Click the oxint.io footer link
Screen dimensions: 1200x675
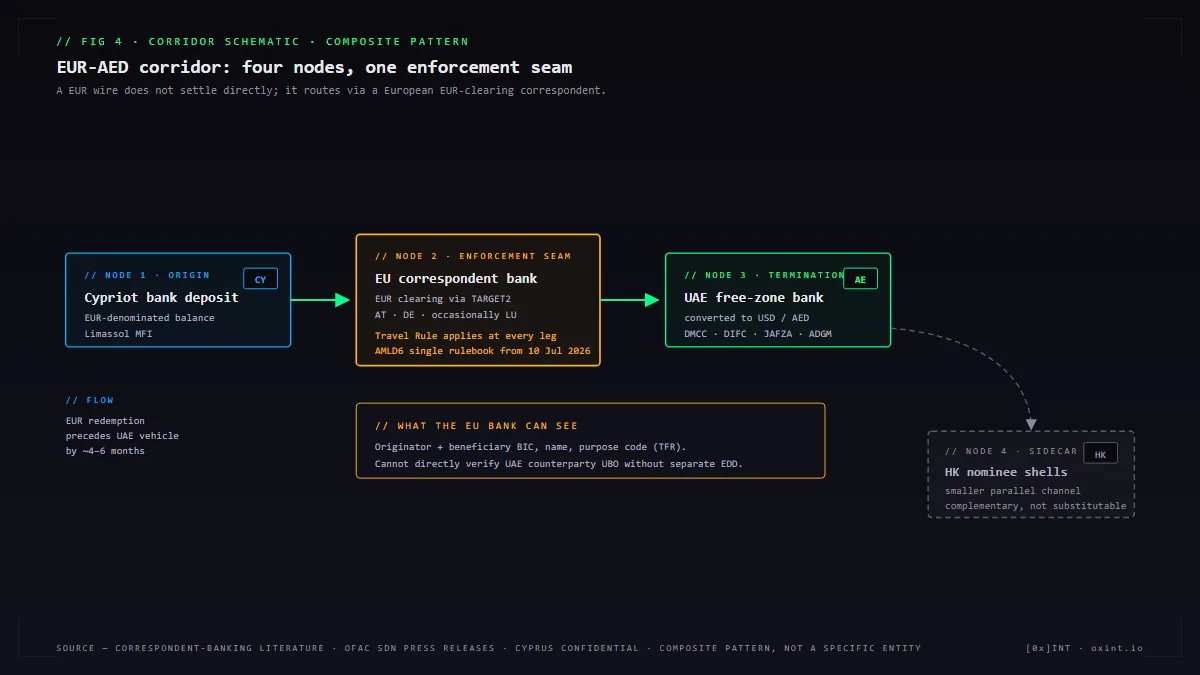coord(1117,648)
